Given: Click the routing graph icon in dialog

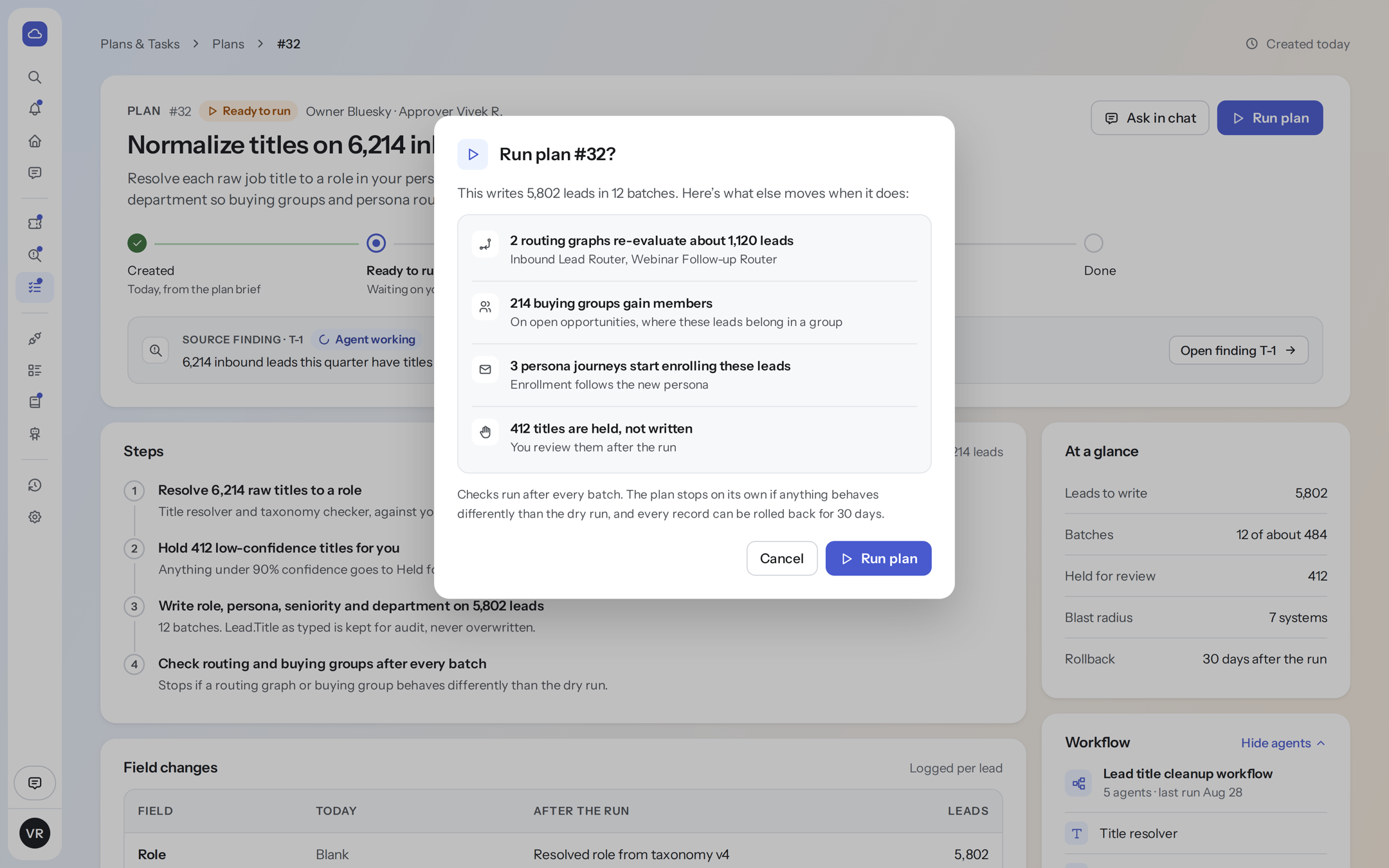Looking at the screenshot, I should [x=486, y=244].
